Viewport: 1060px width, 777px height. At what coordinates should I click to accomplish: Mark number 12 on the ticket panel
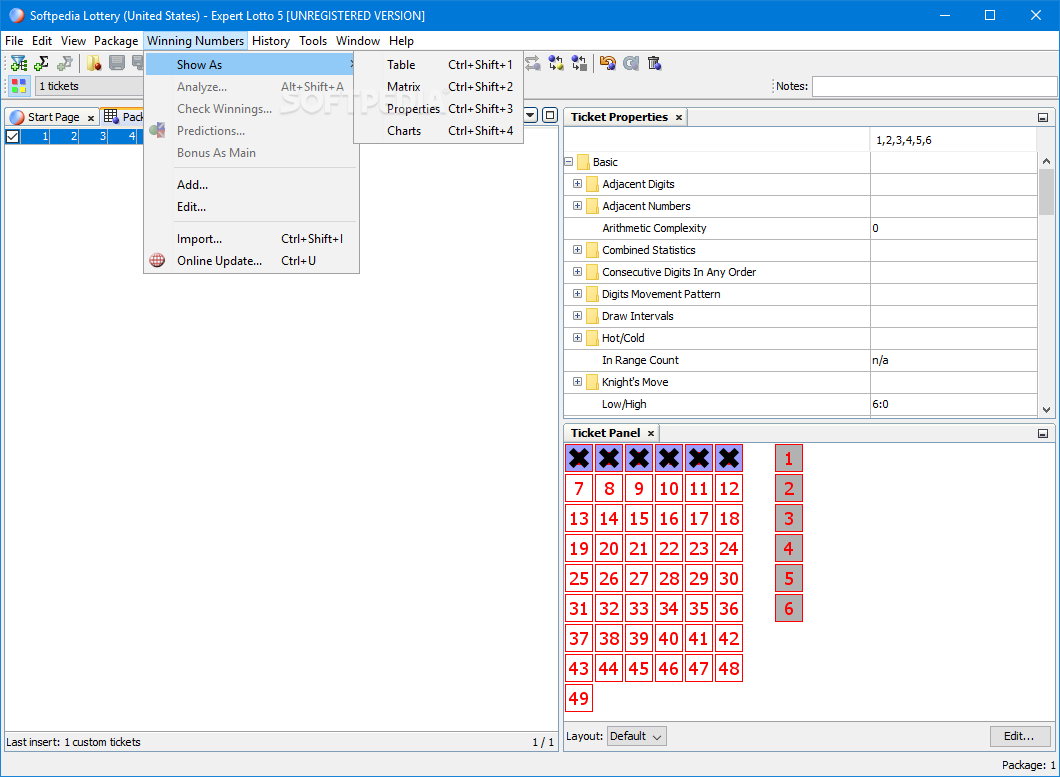(729, 488)
